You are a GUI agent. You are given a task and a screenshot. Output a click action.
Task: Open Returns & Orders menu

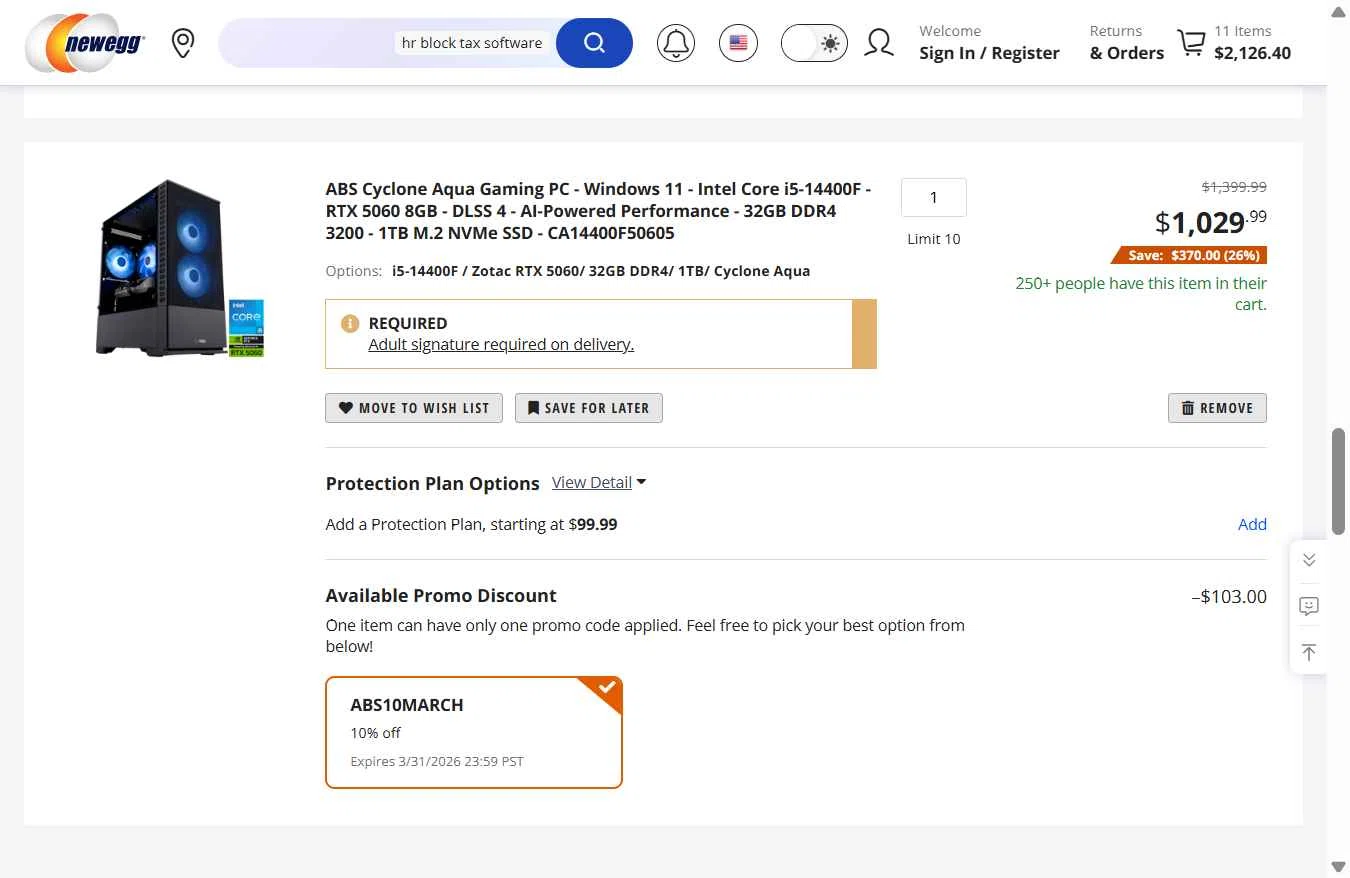click(x=1126, y=43)
